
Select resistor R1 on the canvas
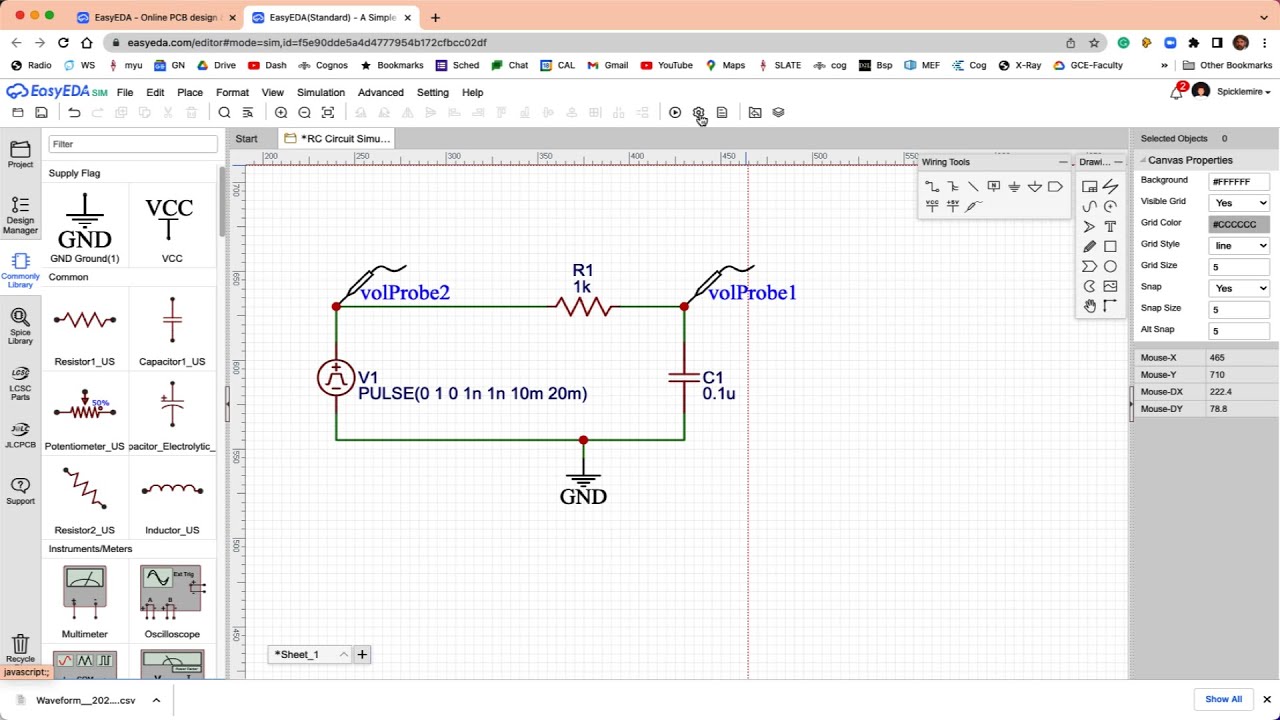pos(583,307)
